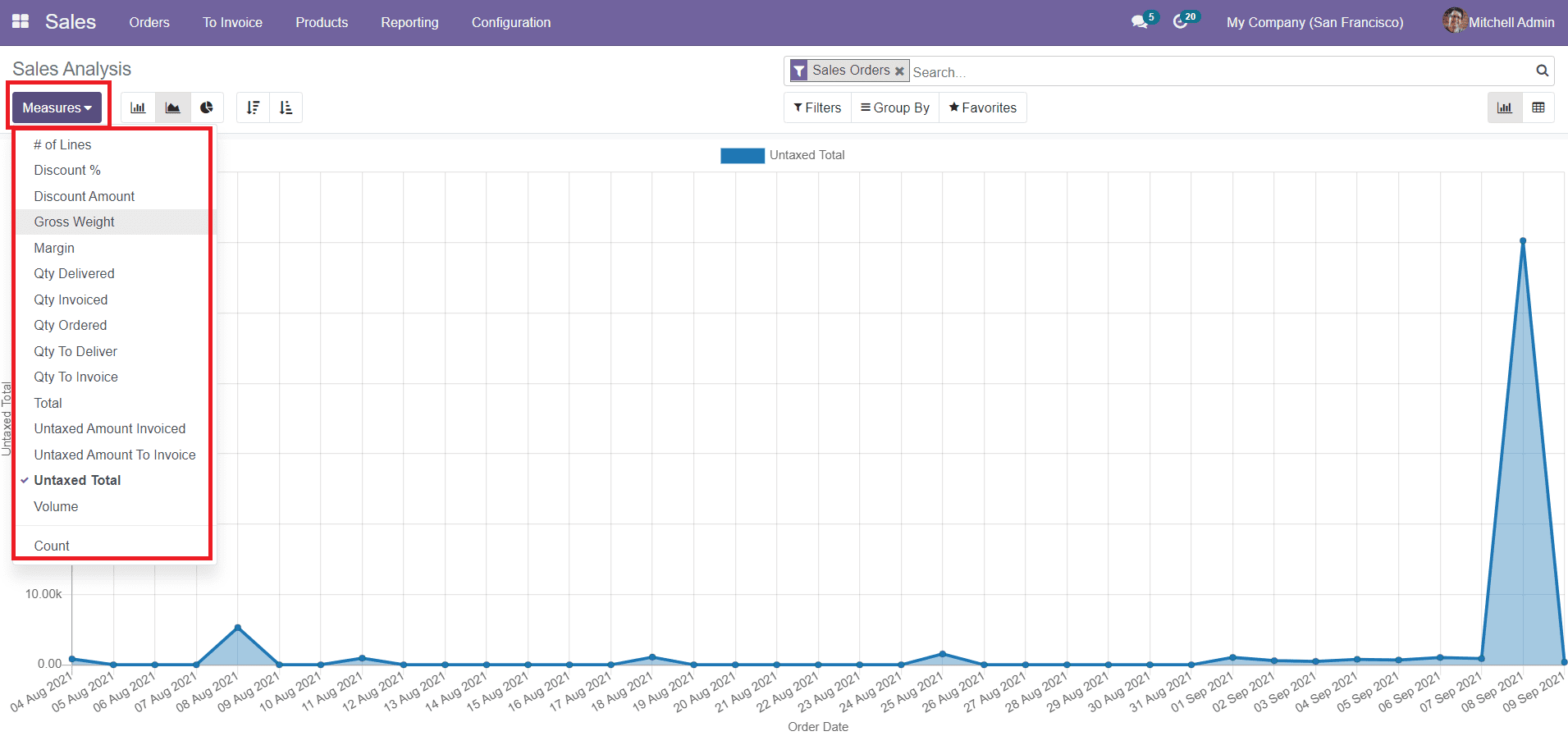Toggle the Measures dropdown button
Viewport: 1568px width, 736px height.
[x=57, y=107]
